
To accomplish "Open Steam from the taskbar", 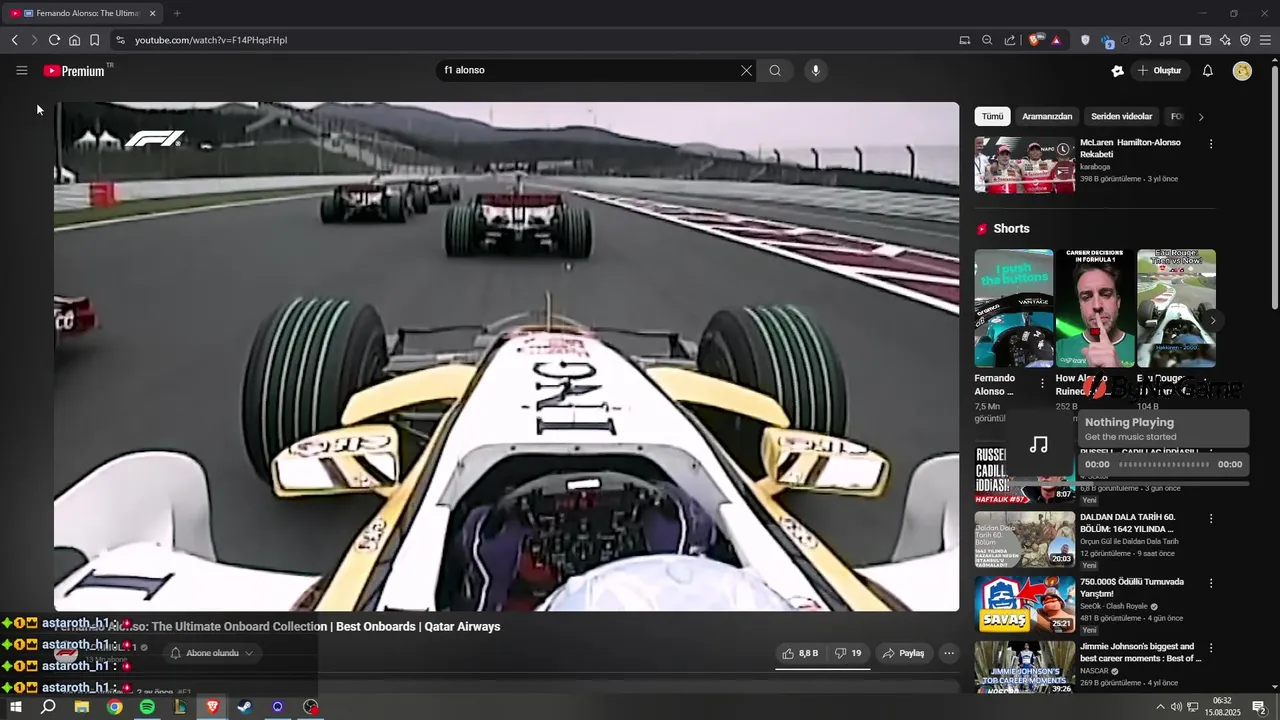I will coord(244,707).
